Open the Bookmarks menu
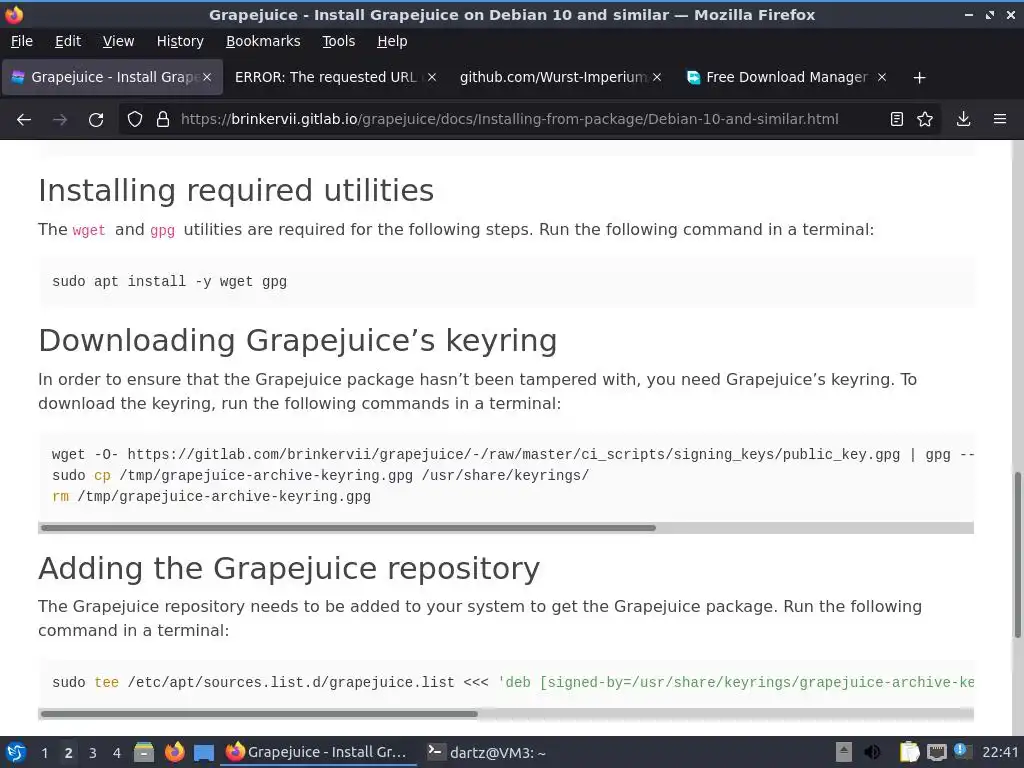1024x768 pixels. (263, 41)
